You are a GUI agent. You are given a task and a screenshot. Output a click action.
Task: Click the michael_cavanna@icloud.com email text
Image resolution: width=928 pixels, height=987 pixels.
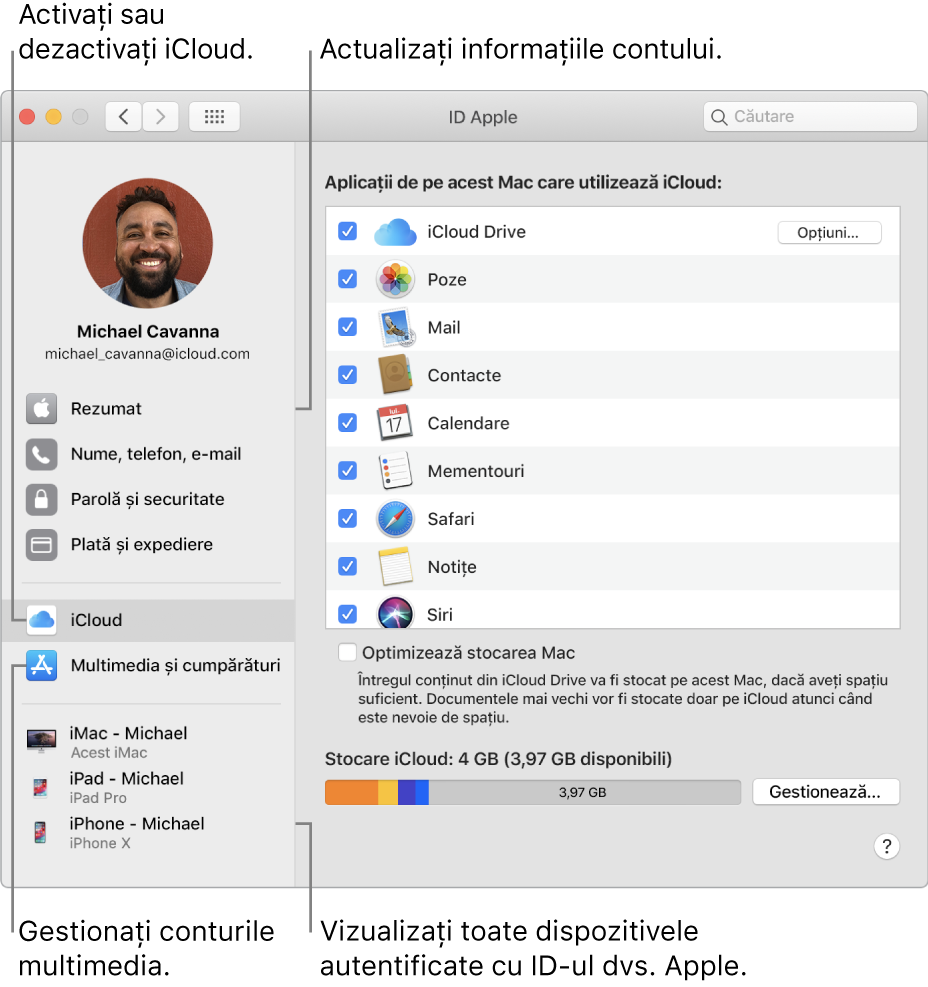click(147, 354)
